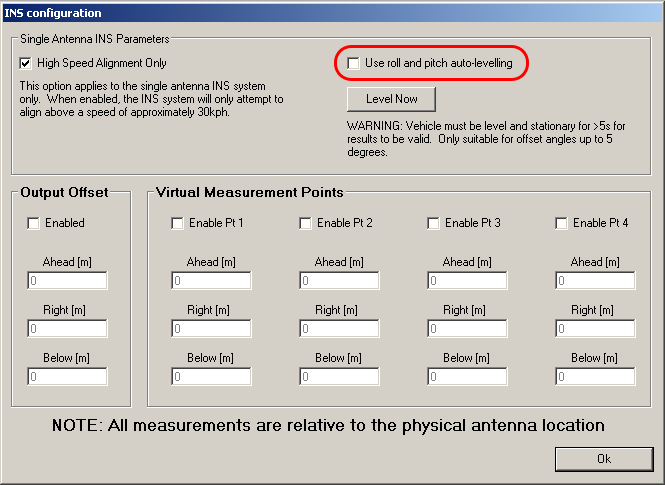Viewport: 665px width, 485px height.
Task: Click Output Offset Right input field
Action: point(67,329)
